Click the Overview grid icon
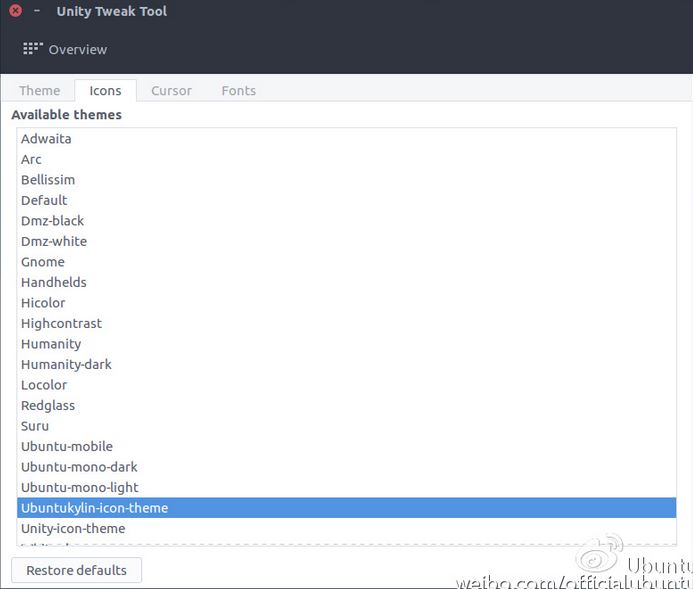693x589 pixels. click(x=33, y=49)
